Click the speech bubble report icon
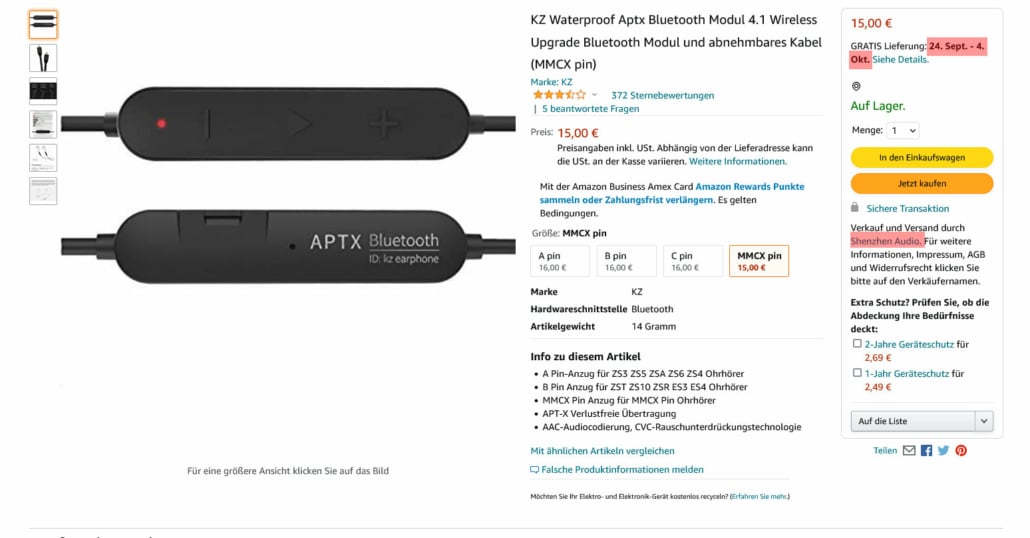Viewport: 1030px width, 538px height. coord(535,470)
